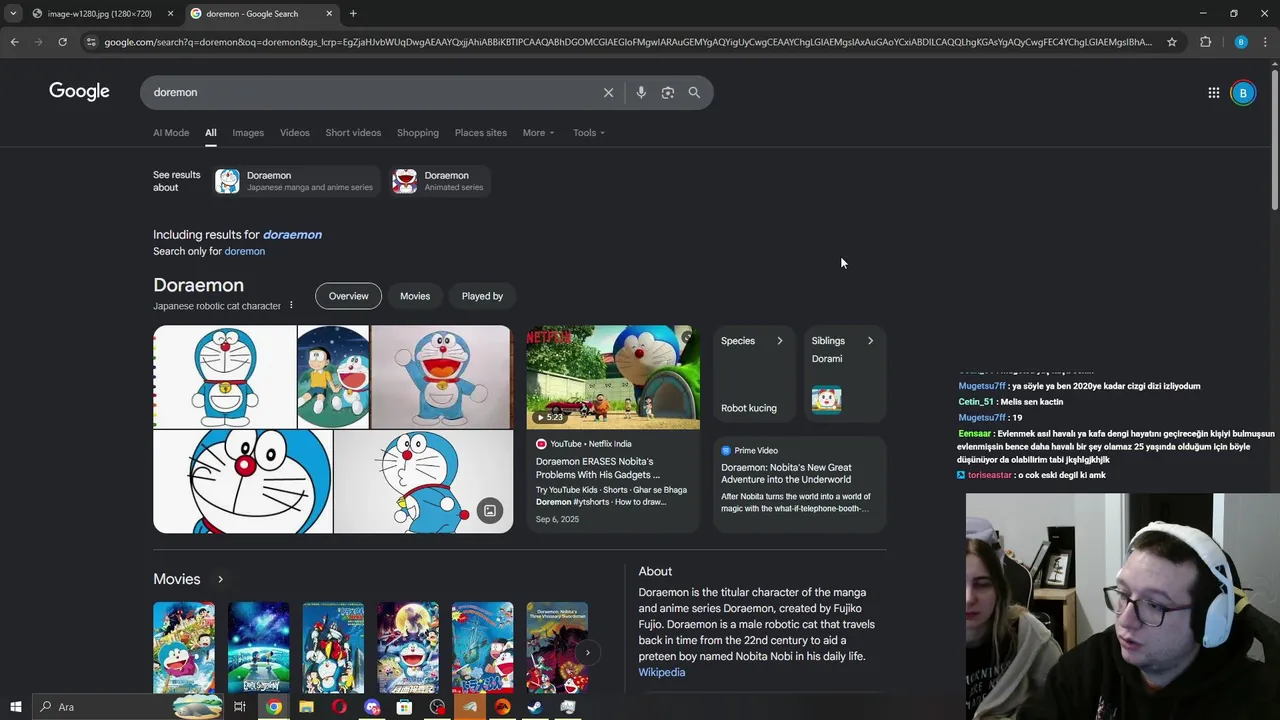Open Steam from the taskbar
The height and width of the screenshot is (720, 1280).
coord(535,707)
